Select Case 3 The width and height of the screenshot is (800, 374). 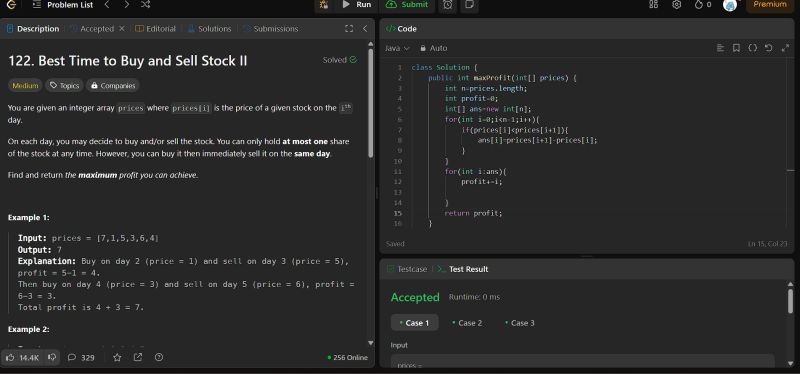point(520,322)
